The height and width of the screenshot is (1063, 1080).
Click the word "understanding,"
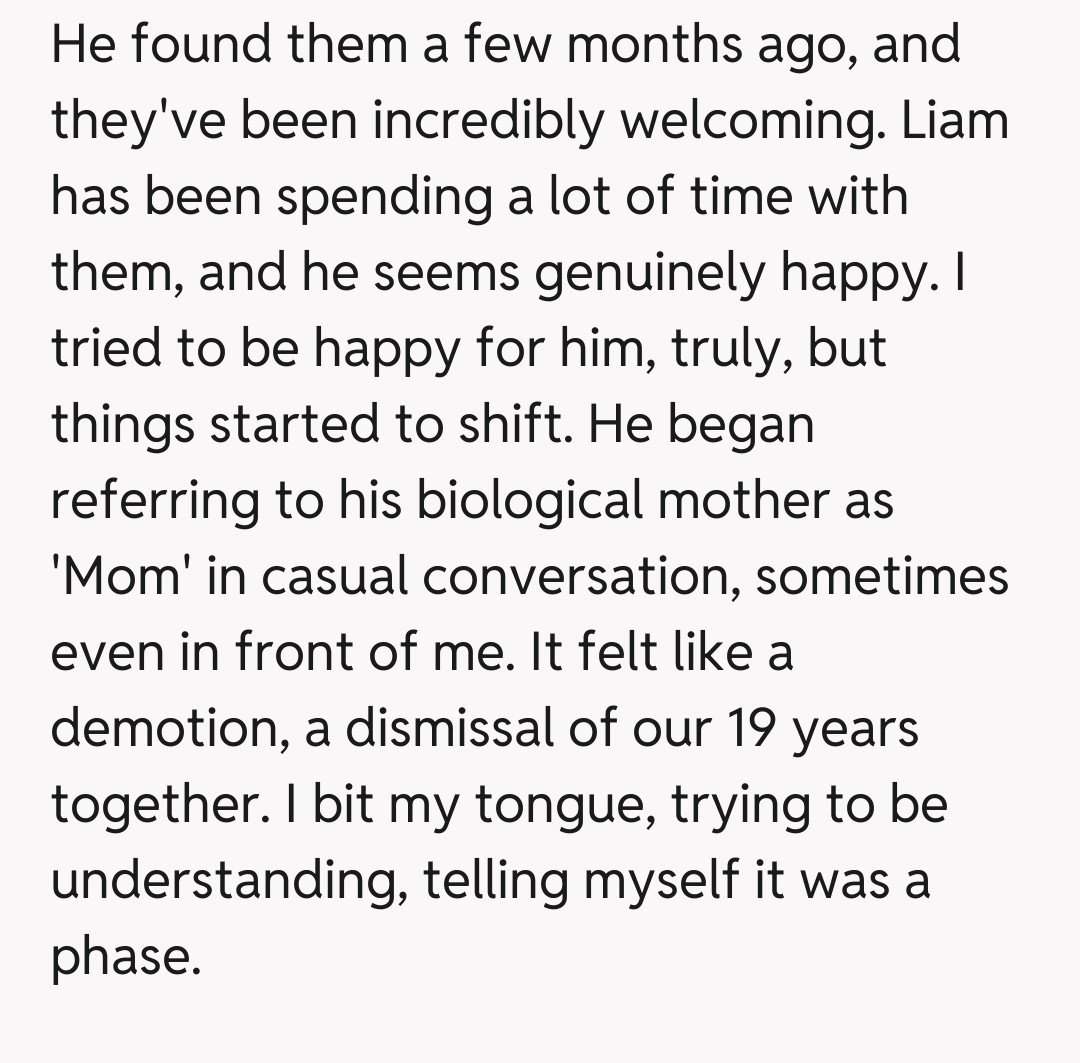(227, 884)
